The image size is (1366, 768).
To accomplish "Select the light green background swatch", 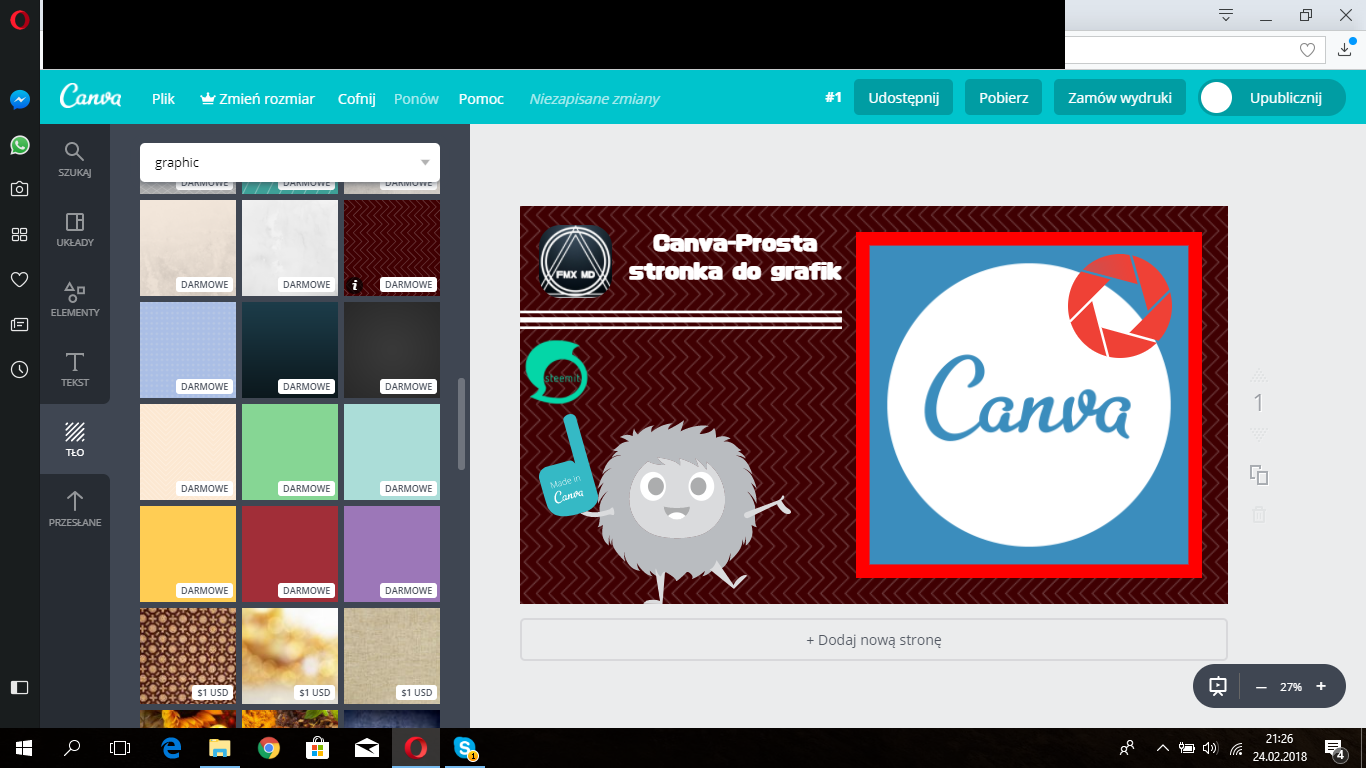I will point(290,452).
